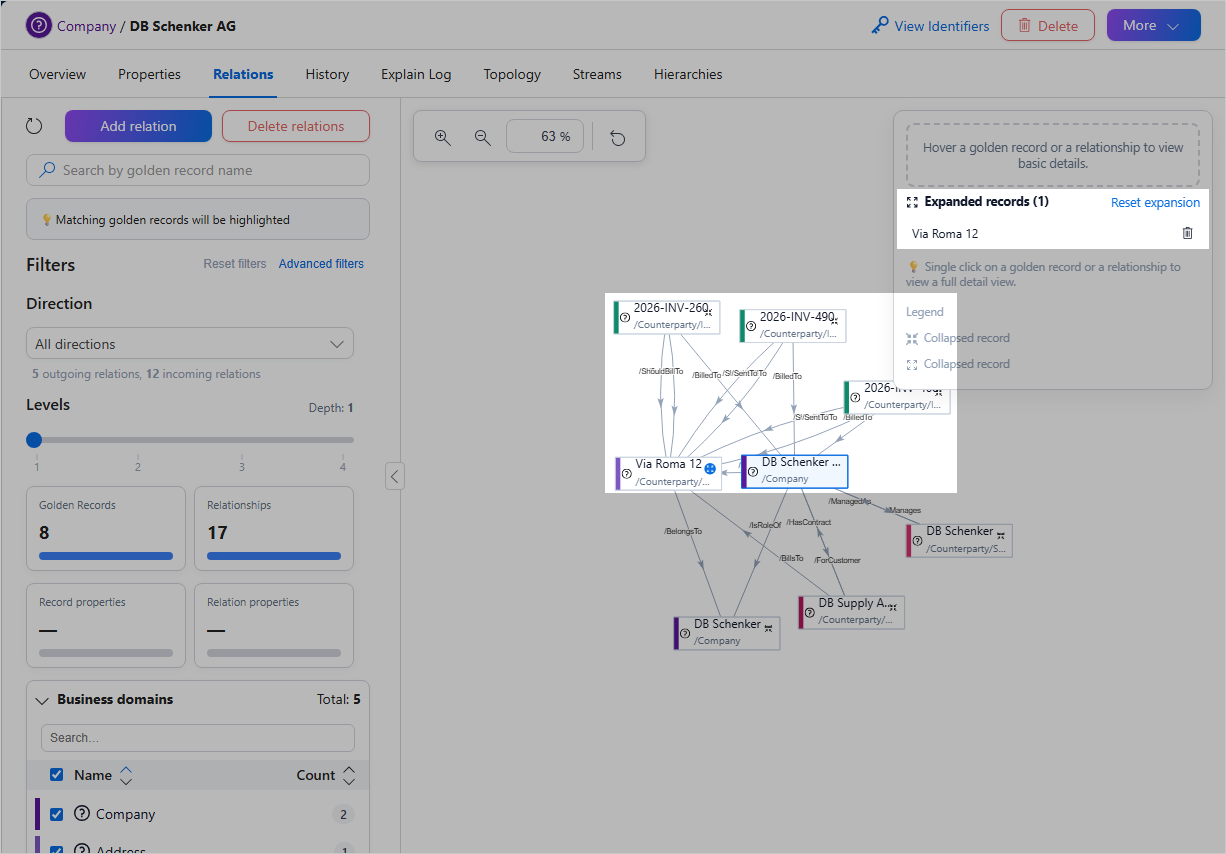Click the Levels depth slider handle
Screen dimensions: 1226x854
34,439
